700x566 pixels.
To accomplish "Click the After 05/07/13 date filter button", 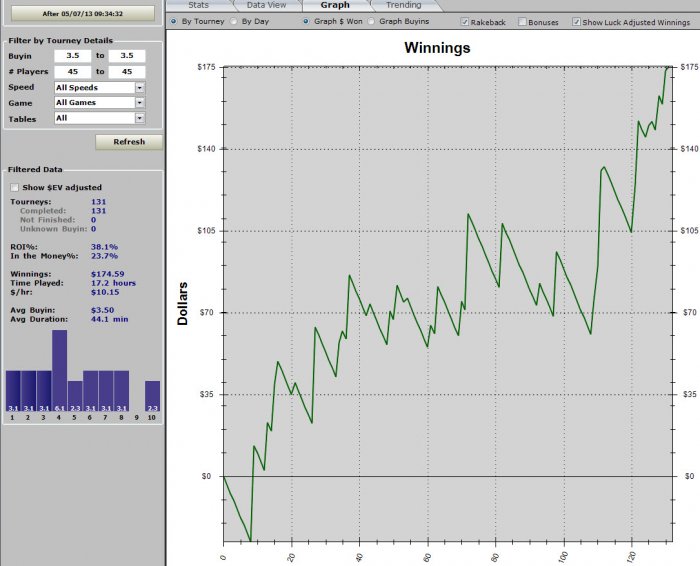I will 83,13.
